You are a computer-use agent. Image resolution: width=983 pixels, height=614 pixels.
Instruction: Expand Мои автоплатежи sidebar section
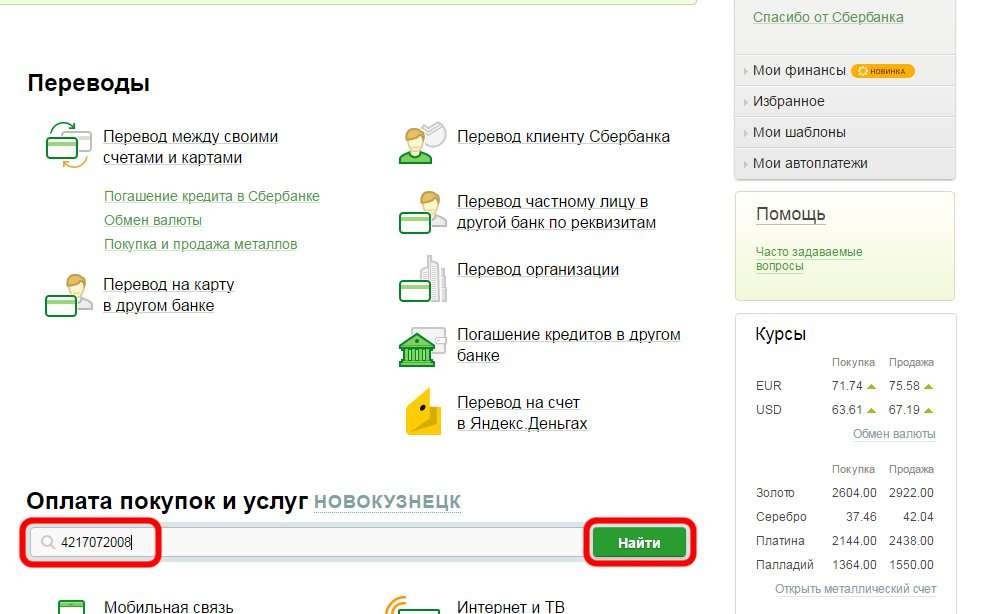810,163
